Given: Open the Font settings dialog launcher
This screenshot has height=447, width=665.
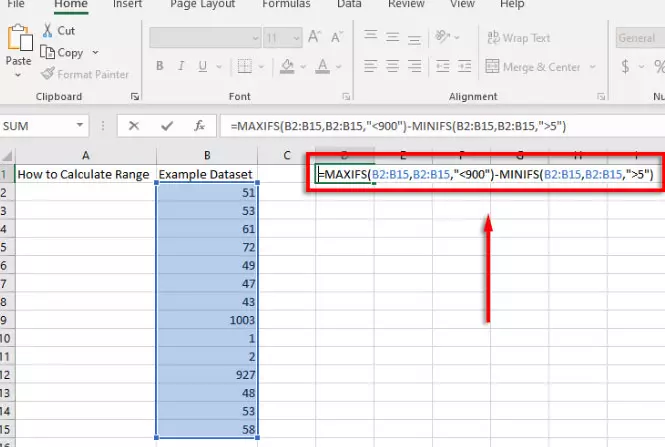Looking at the screenshot, I should [346, 97].
